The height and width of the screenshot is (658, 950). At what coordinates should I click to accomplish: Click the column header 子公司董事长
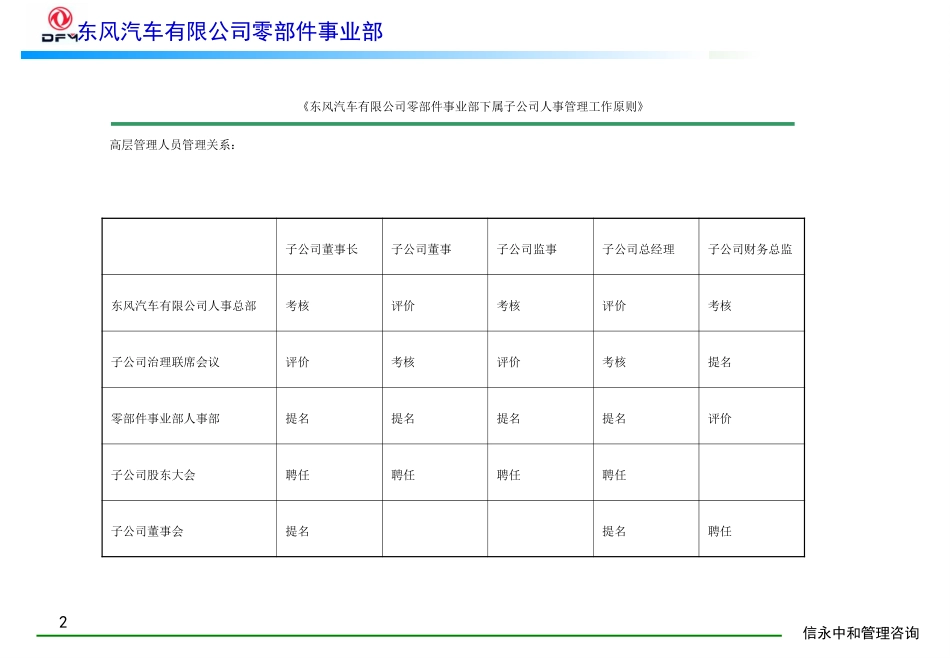click(x=322, y=249)
